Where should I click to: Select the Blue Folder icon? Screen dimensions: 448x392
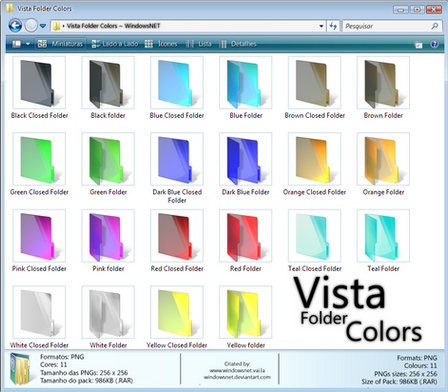pos(246,83)
